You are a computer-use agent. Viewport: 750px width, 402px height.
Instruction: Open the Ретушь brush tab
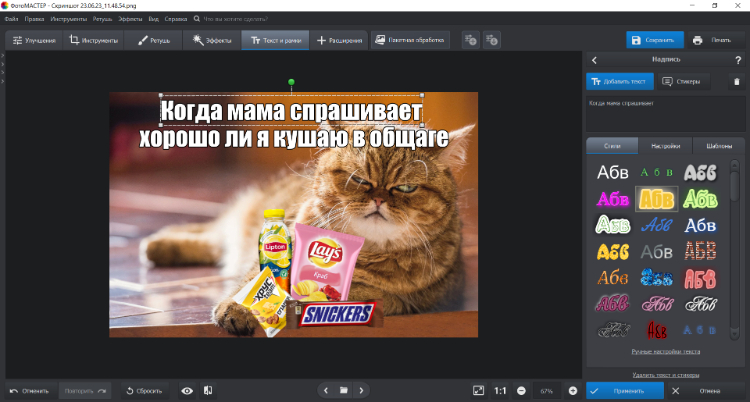[154, 41]
